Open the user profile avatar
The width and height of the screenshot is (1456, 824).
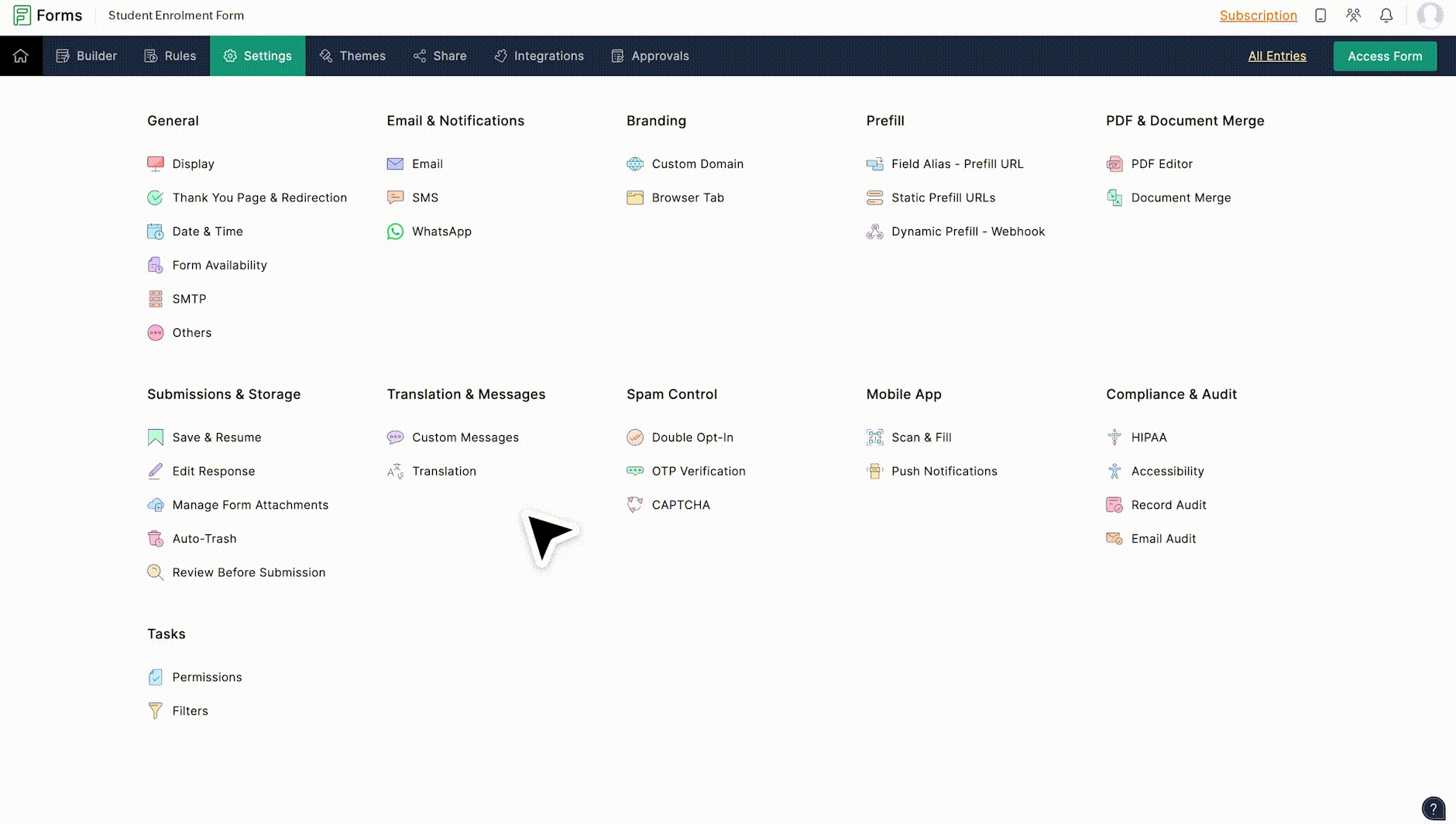click(x=1430, y=15)
